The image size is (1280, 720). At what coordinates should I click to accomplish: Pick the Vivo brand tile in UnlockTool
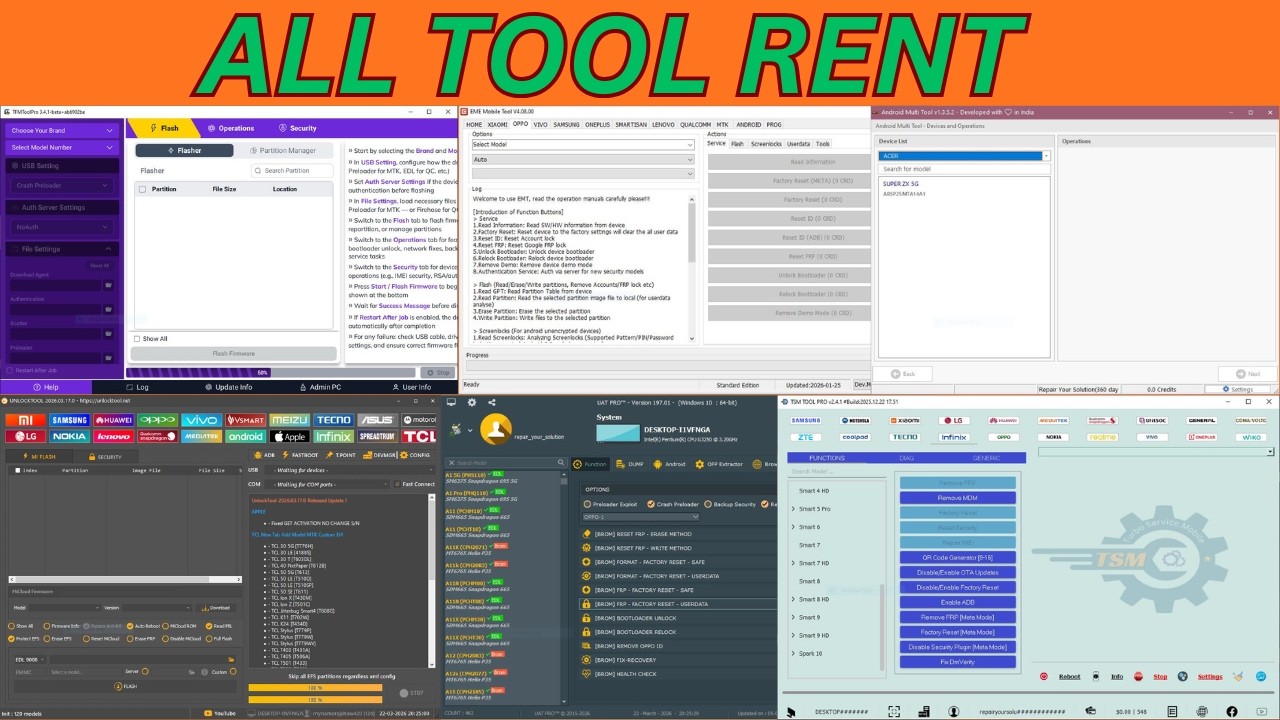(x=201, y=420)
